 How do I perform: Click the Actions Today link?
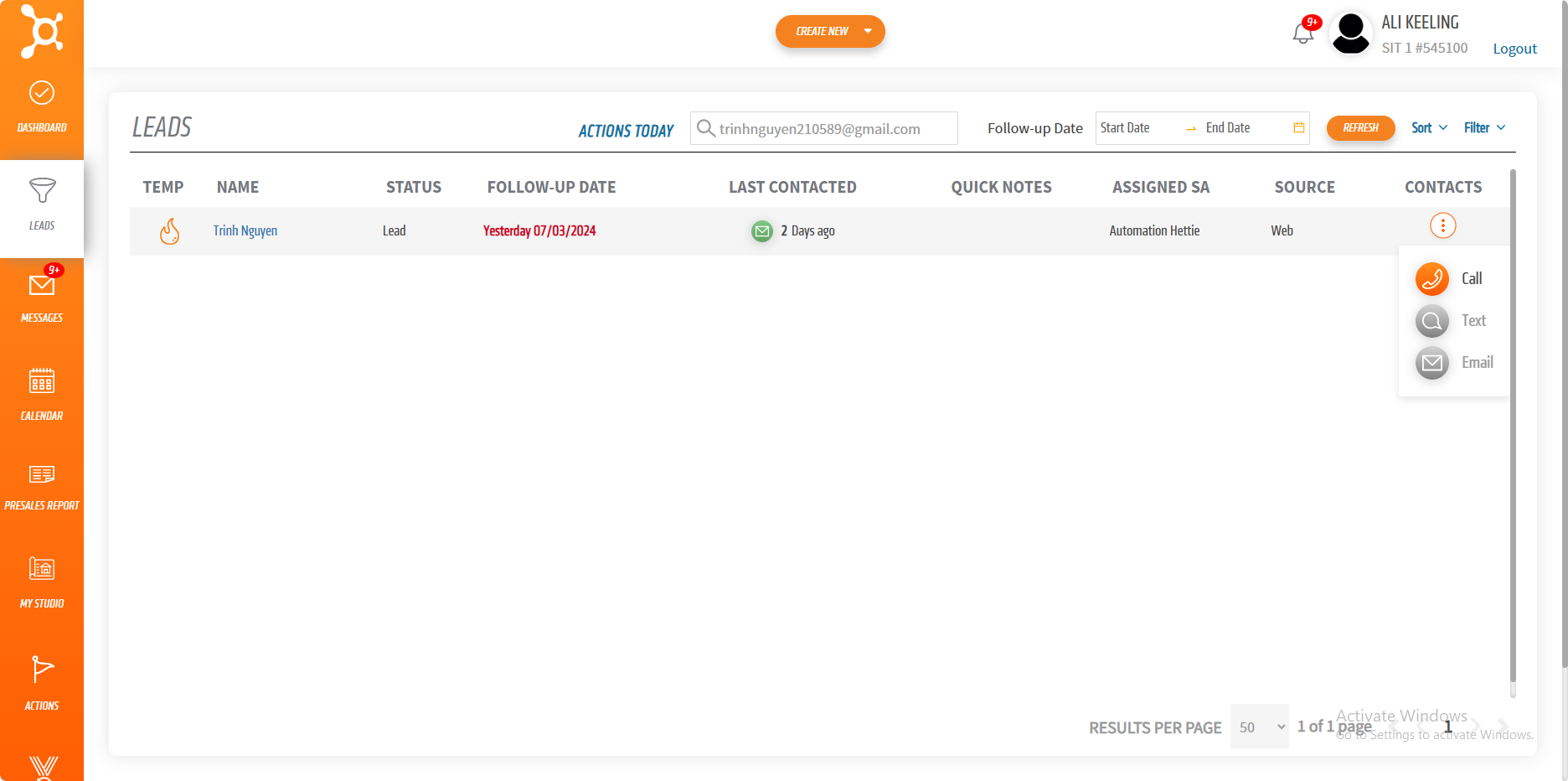coord(626,131)
